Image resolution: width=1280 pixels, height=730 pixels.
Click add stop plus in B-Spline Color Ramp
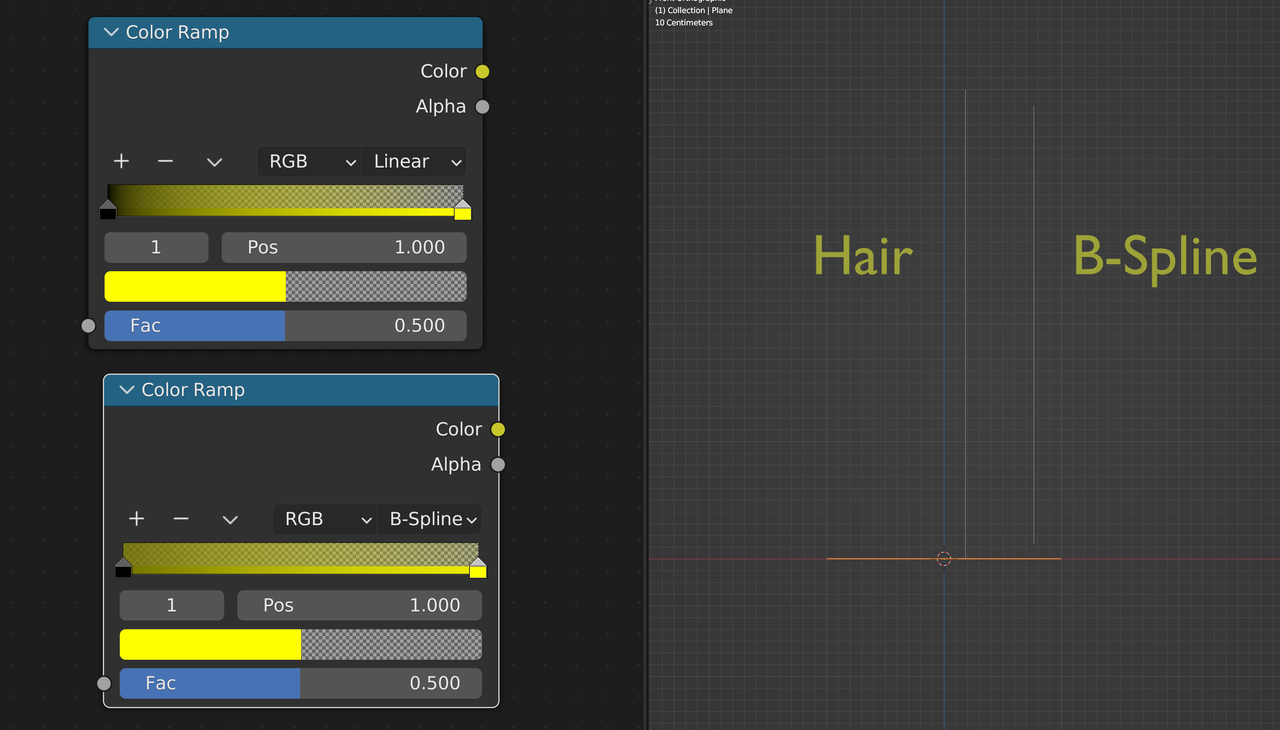pos(137,519)
